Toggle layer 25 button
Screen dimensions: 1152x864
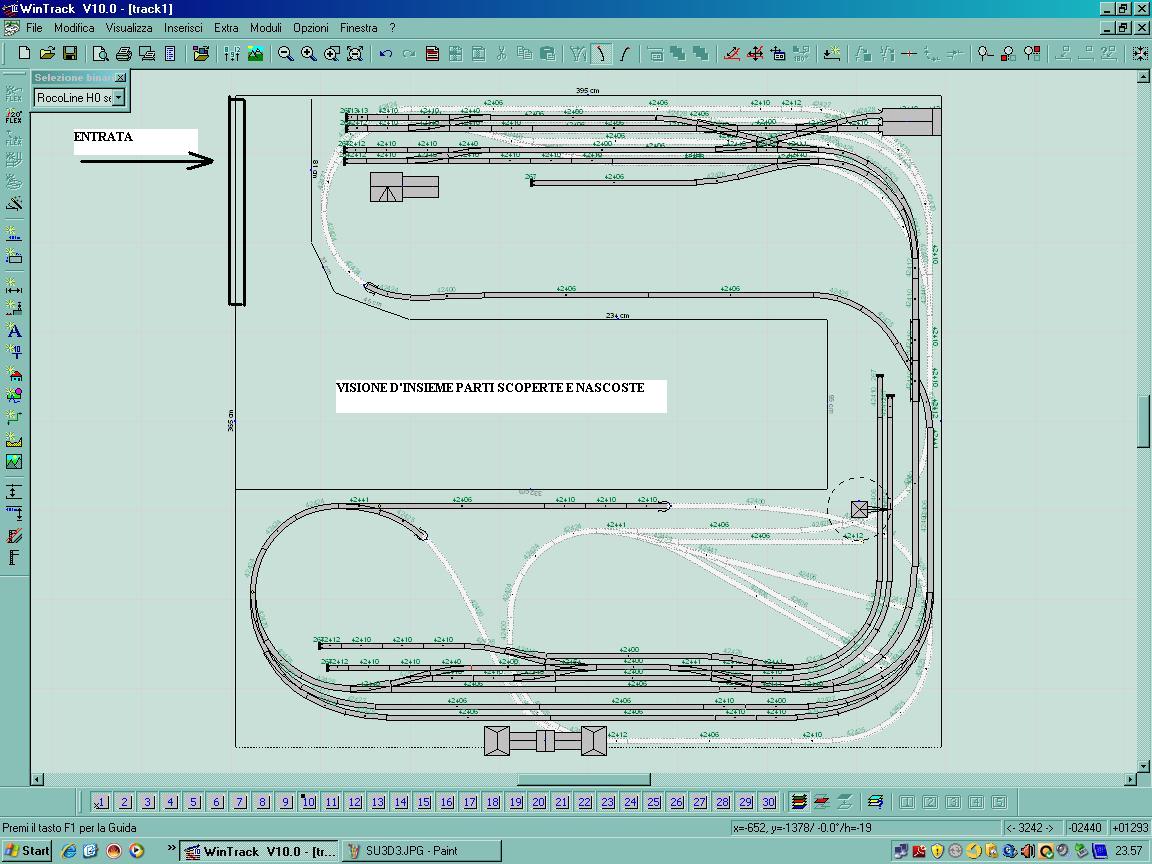[x=654, y=802]
